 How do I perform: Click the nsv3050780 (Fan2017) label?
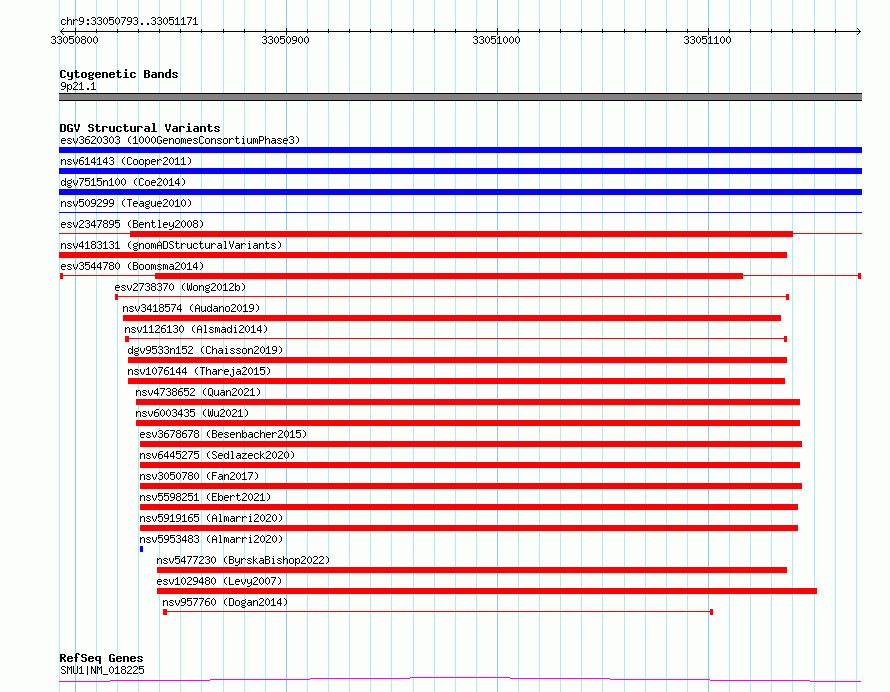coord(199,476)
